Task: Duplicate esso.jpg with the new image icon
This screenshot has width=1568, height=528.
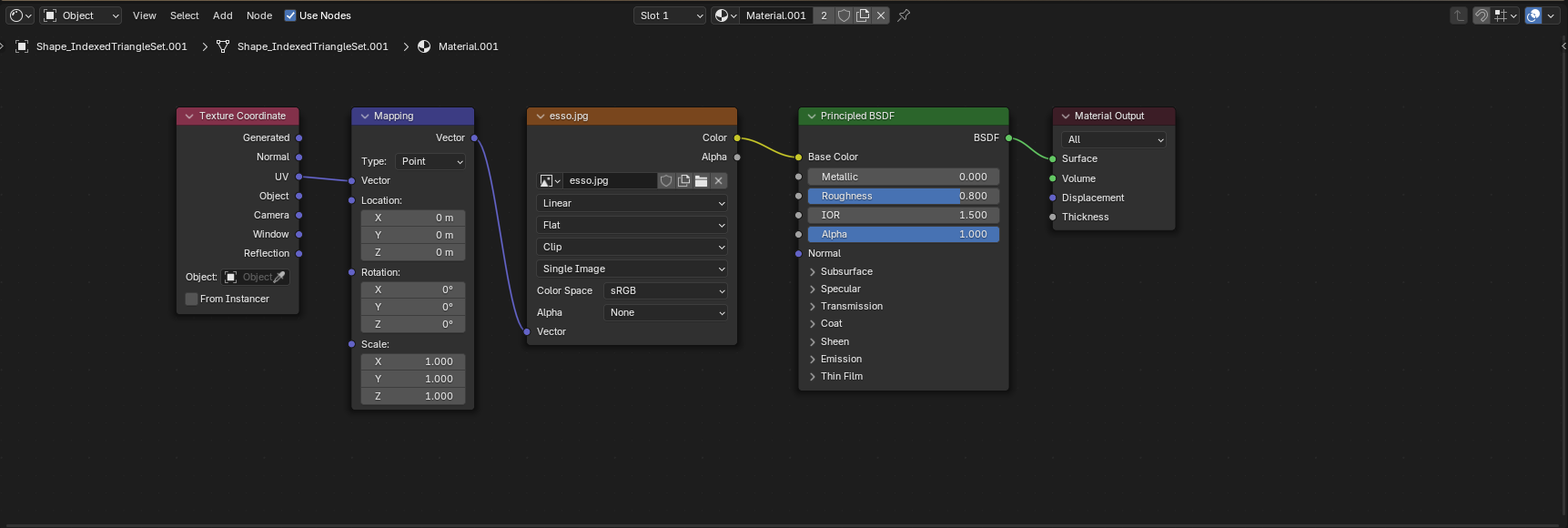Action: click(683, 181)
